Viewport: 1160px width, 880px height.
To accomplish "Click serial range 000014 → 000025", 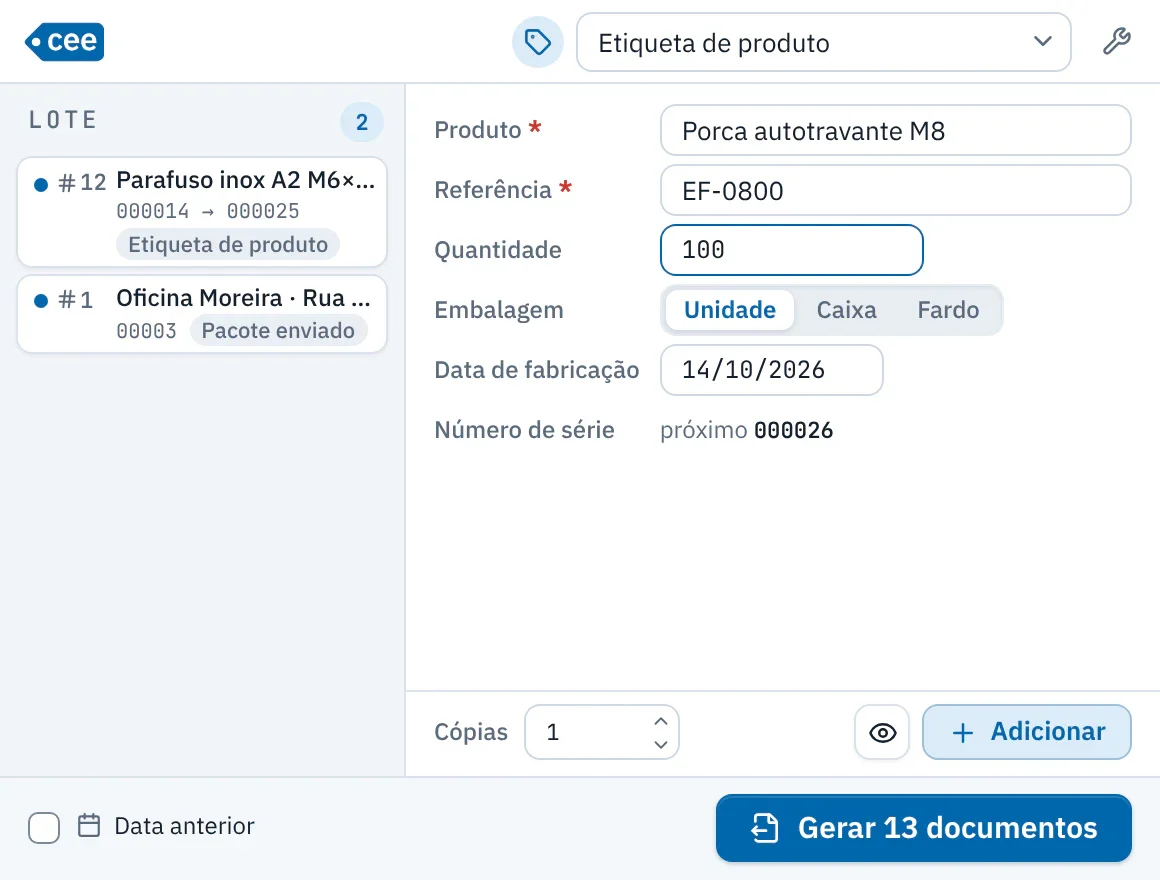I will point(208,211).
